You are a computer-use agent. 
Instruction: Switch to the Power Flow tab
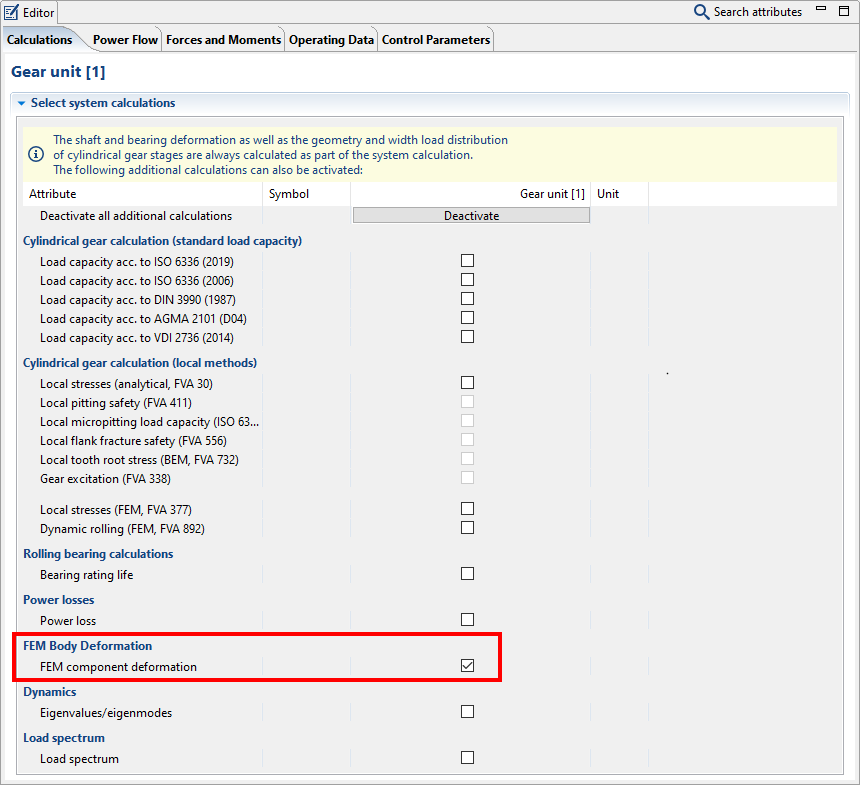[x=125, y=40]
